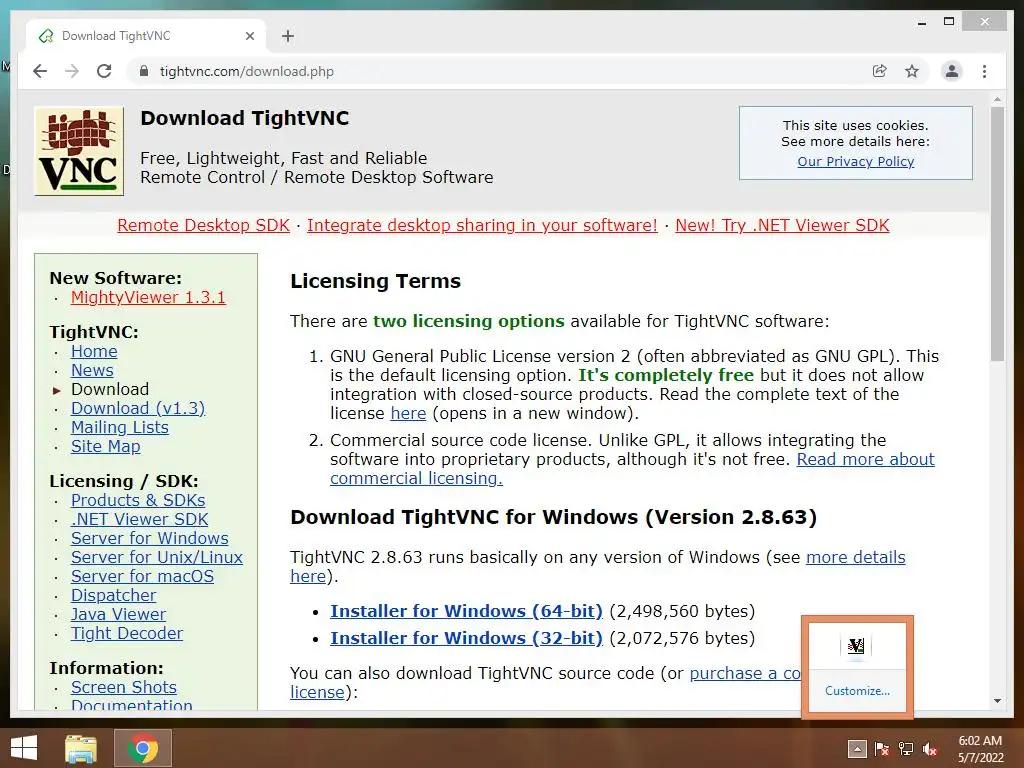1024x768 pixels.
Task: Open the Chrome three-dot menu
Action: tap(984, 71)
